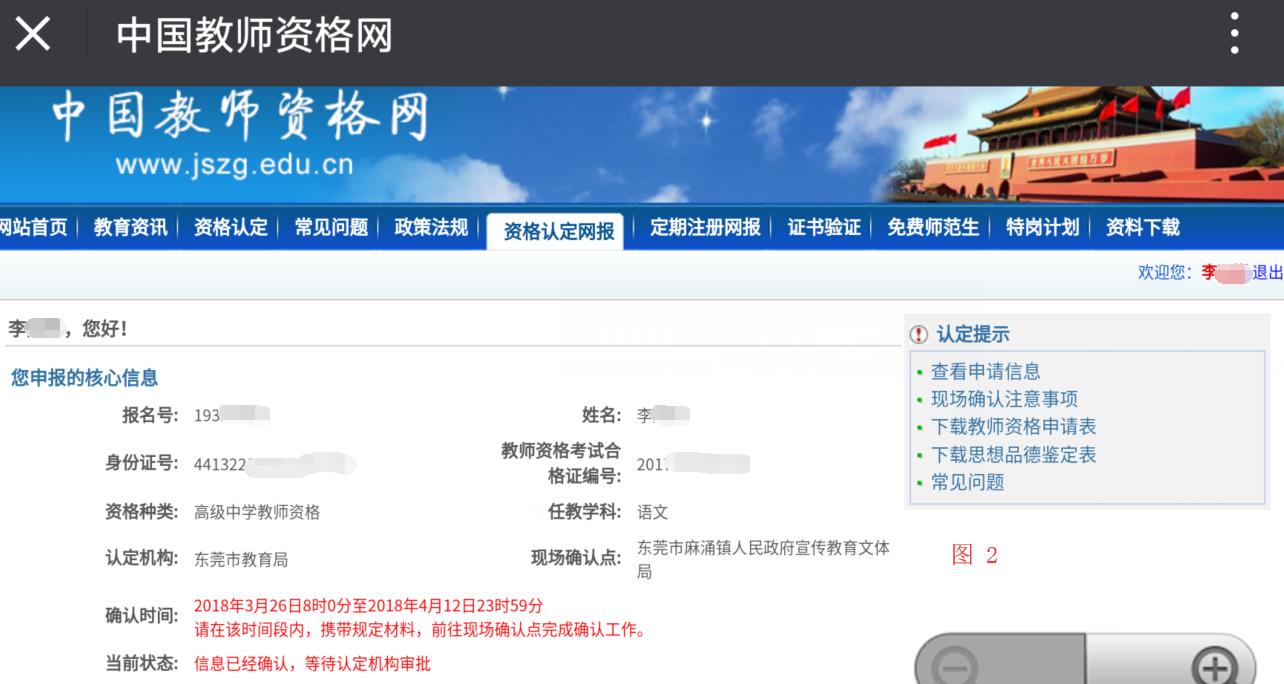Switch to the 定期注册网报 tab
This screenshot has height=684, width=1284.
(705, 228)
